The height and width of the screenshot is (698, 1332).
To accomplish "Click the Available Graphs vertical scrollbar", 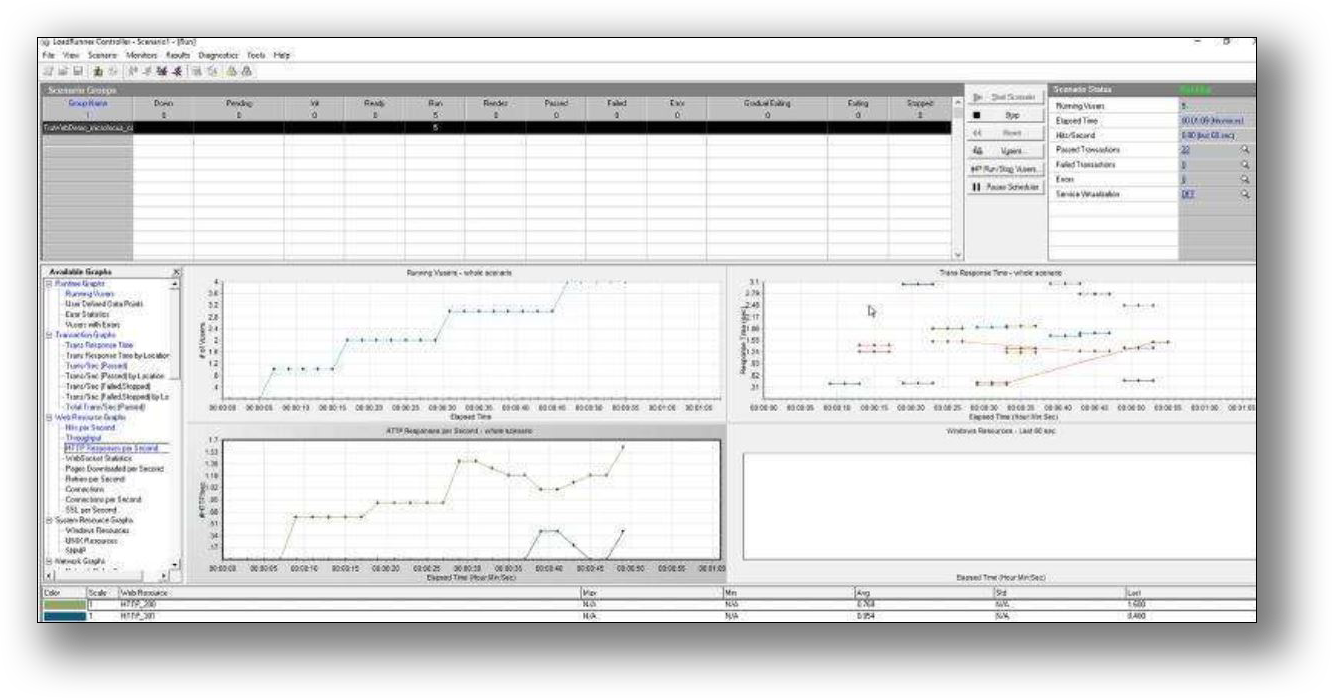I will 177,425.
